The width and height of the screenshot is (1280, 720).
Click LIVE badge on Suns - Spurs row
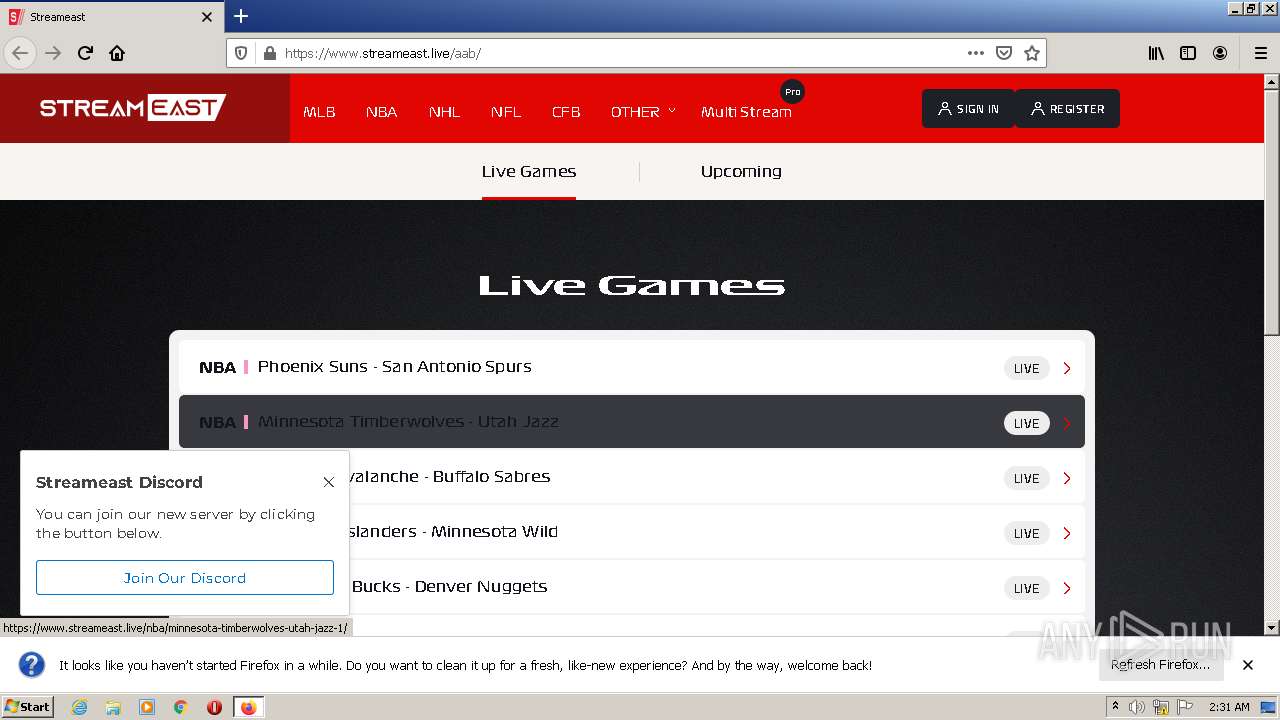[x=1027, y=368]
